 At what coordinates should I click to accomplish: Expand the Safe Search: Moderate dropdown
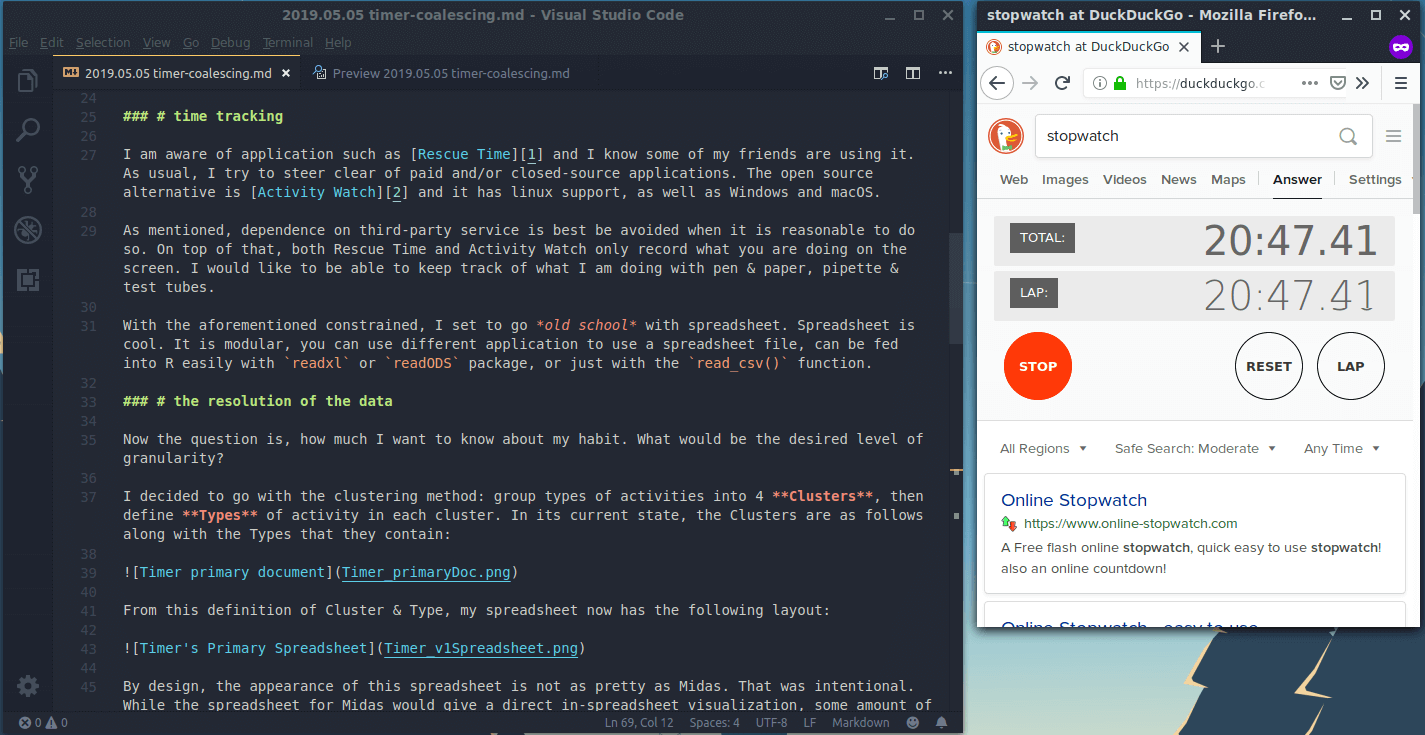tap(1195, 449)
